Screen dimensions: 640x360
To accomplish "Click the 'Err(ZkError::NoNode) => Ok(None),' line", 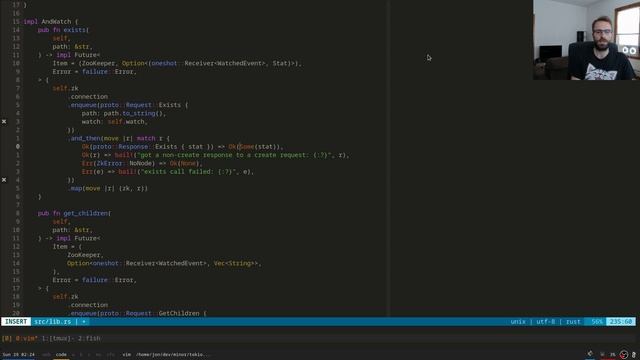I will pyautogui.click(x=142, y=163).
